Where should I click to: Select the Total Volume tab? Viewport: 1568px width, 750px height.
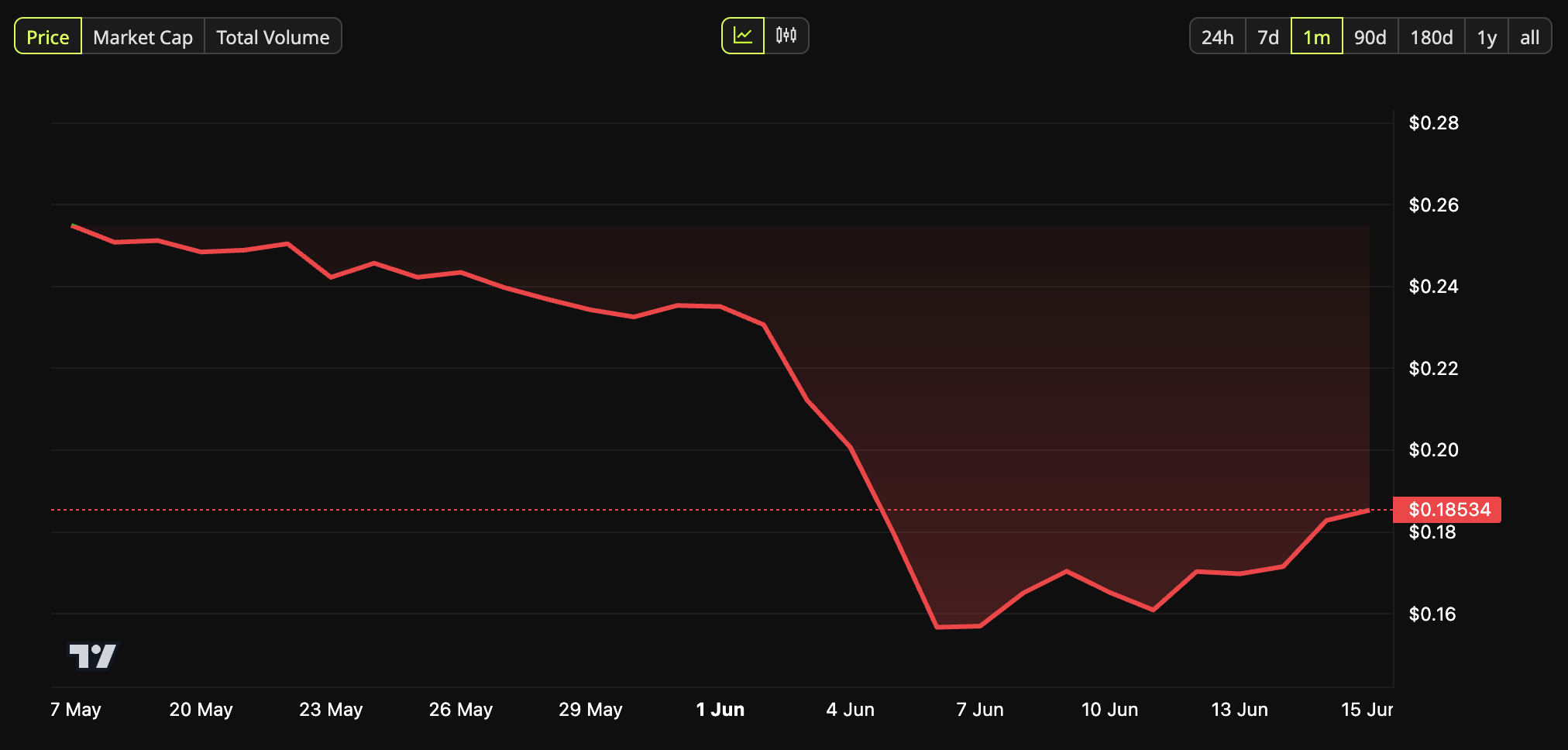click(273, 36)
